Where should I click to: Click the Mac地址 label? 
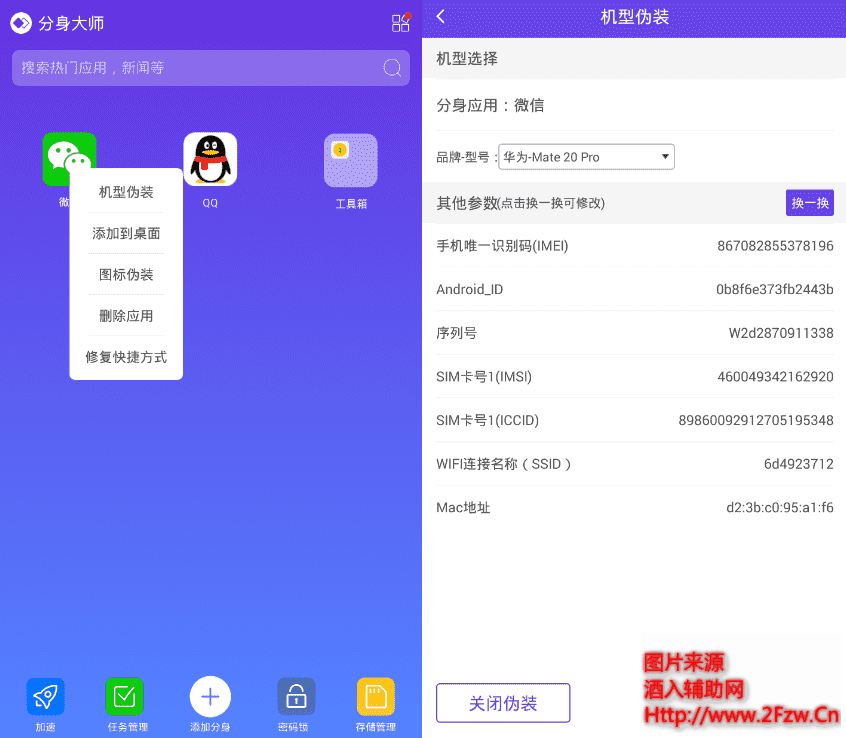(463, 508)
